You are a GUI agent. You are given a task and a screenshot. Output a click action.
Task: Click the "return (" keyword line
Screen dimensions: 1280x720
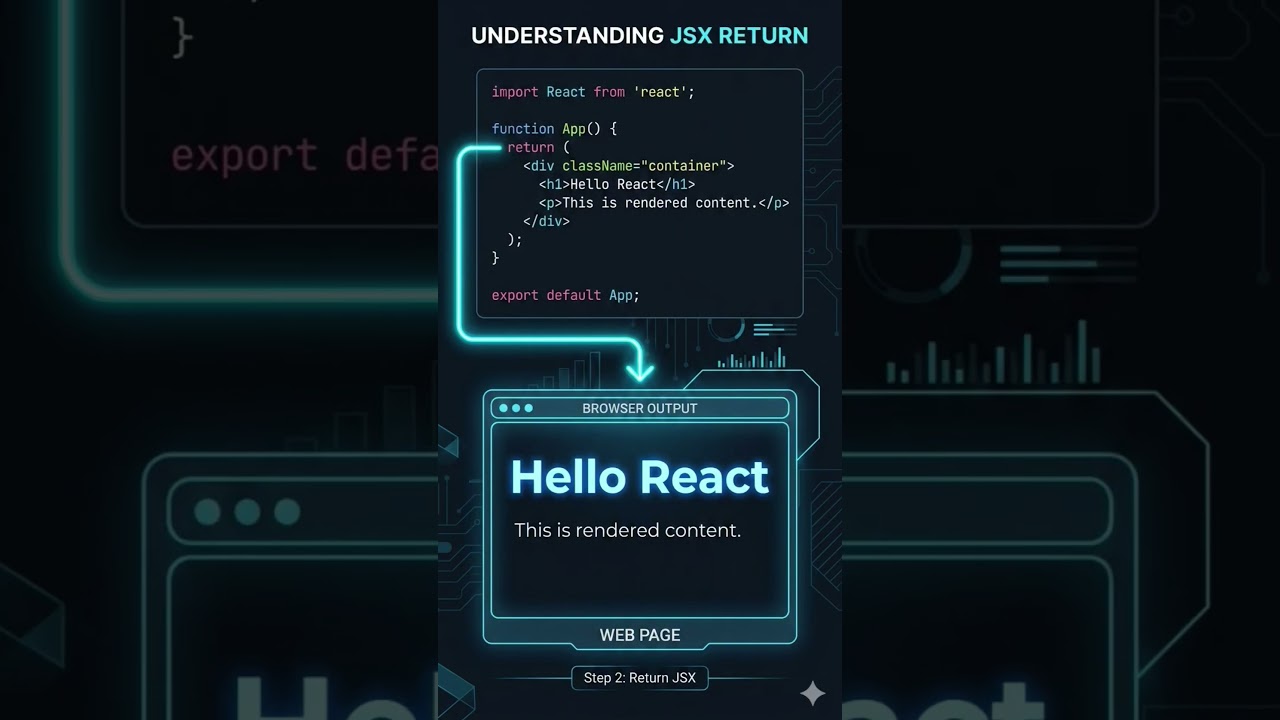tap(538, 147)
